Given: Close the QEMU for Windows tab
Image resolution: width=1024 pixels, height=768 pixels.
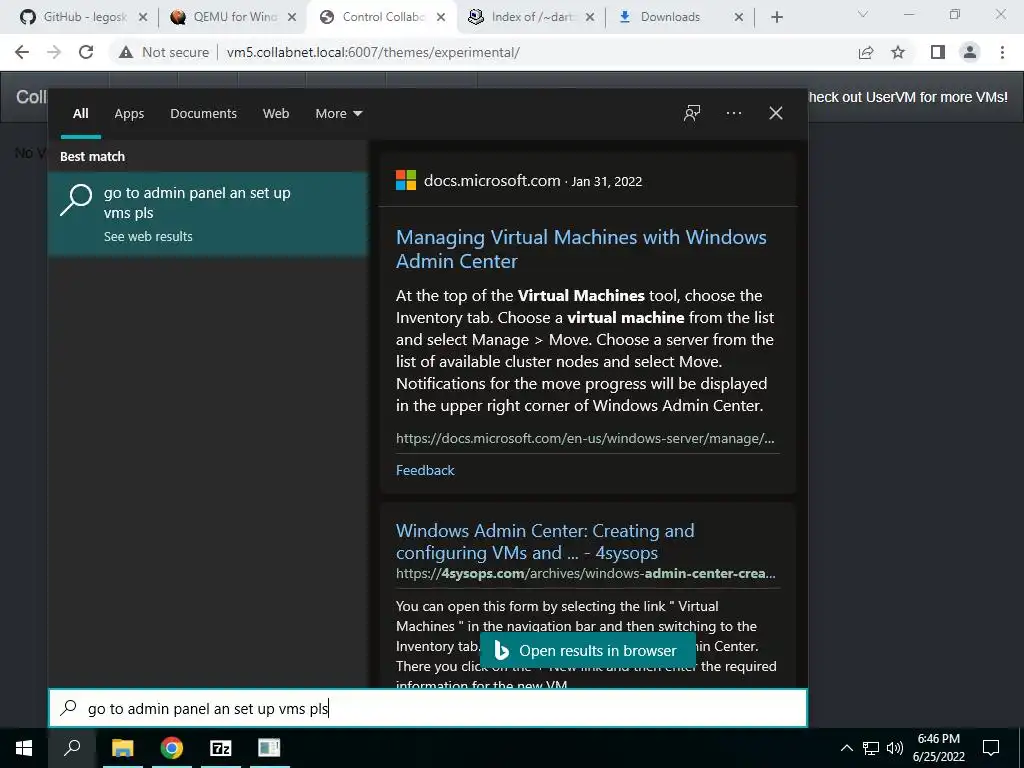Looking at the screenshot, I should 292,18.
